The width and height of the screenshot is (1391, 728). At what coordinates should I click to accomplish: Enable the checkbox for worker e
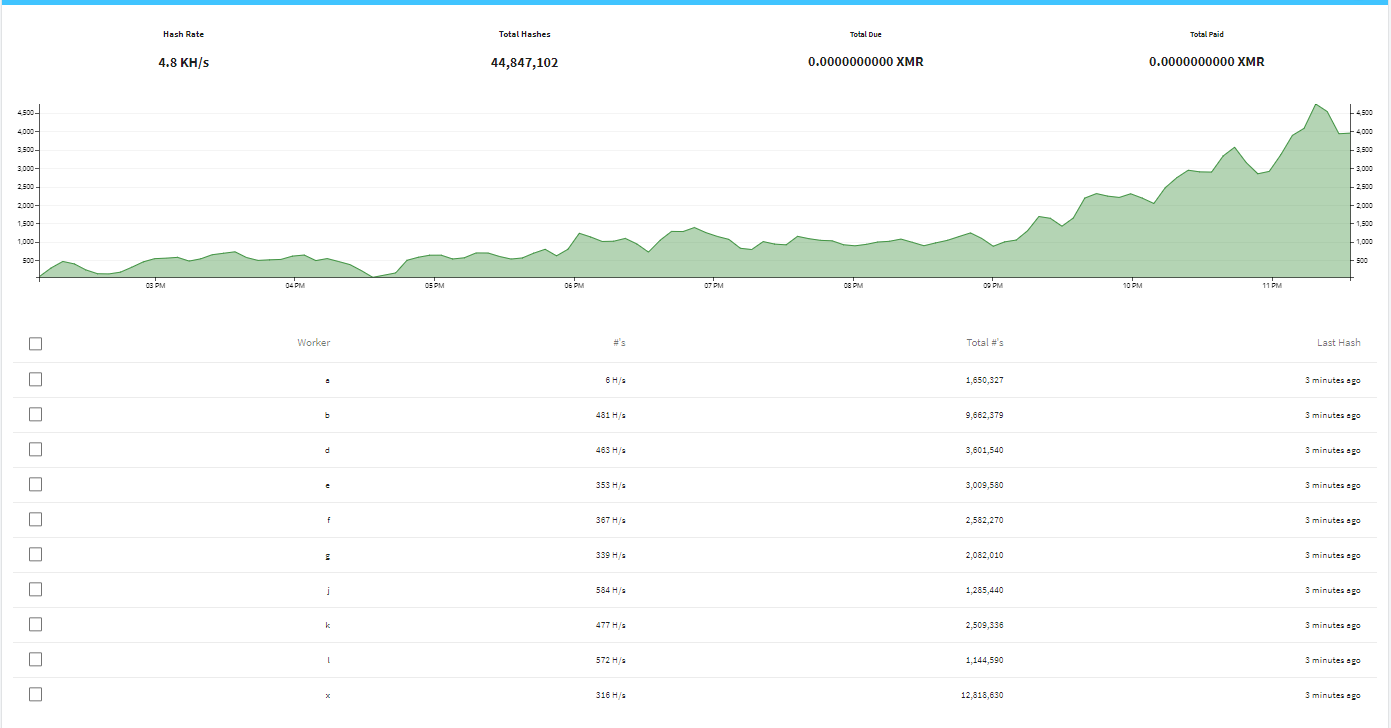coord(36,484)
